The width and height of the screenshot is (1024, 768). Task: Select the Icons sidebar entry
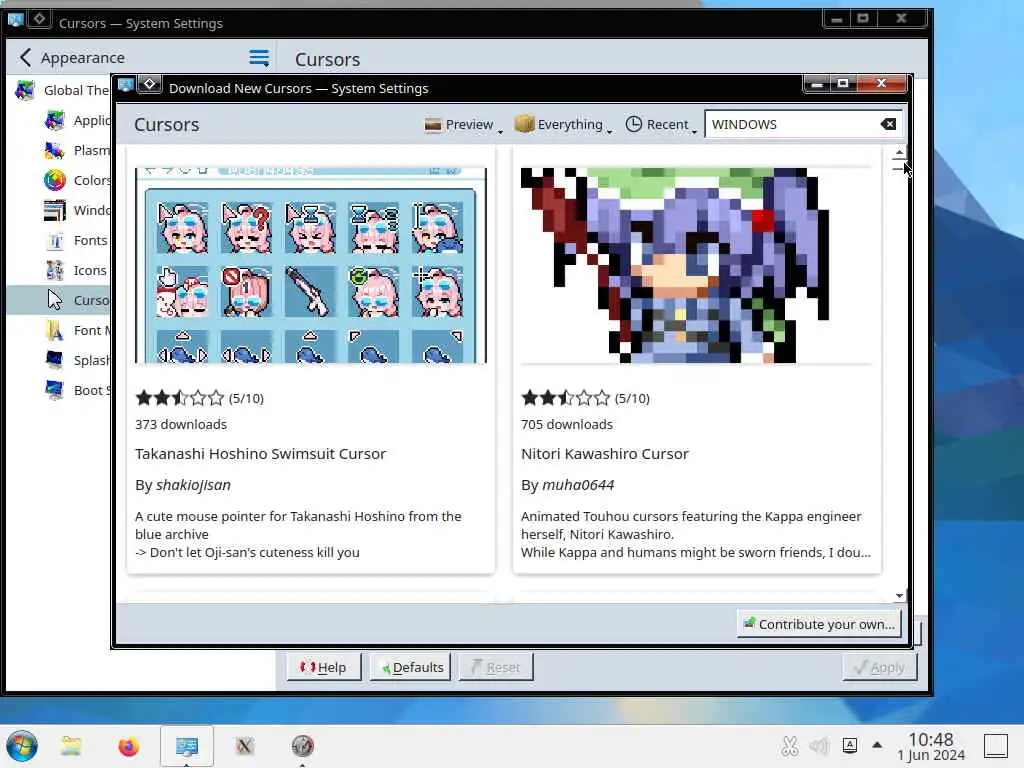(x=59, y=270)
